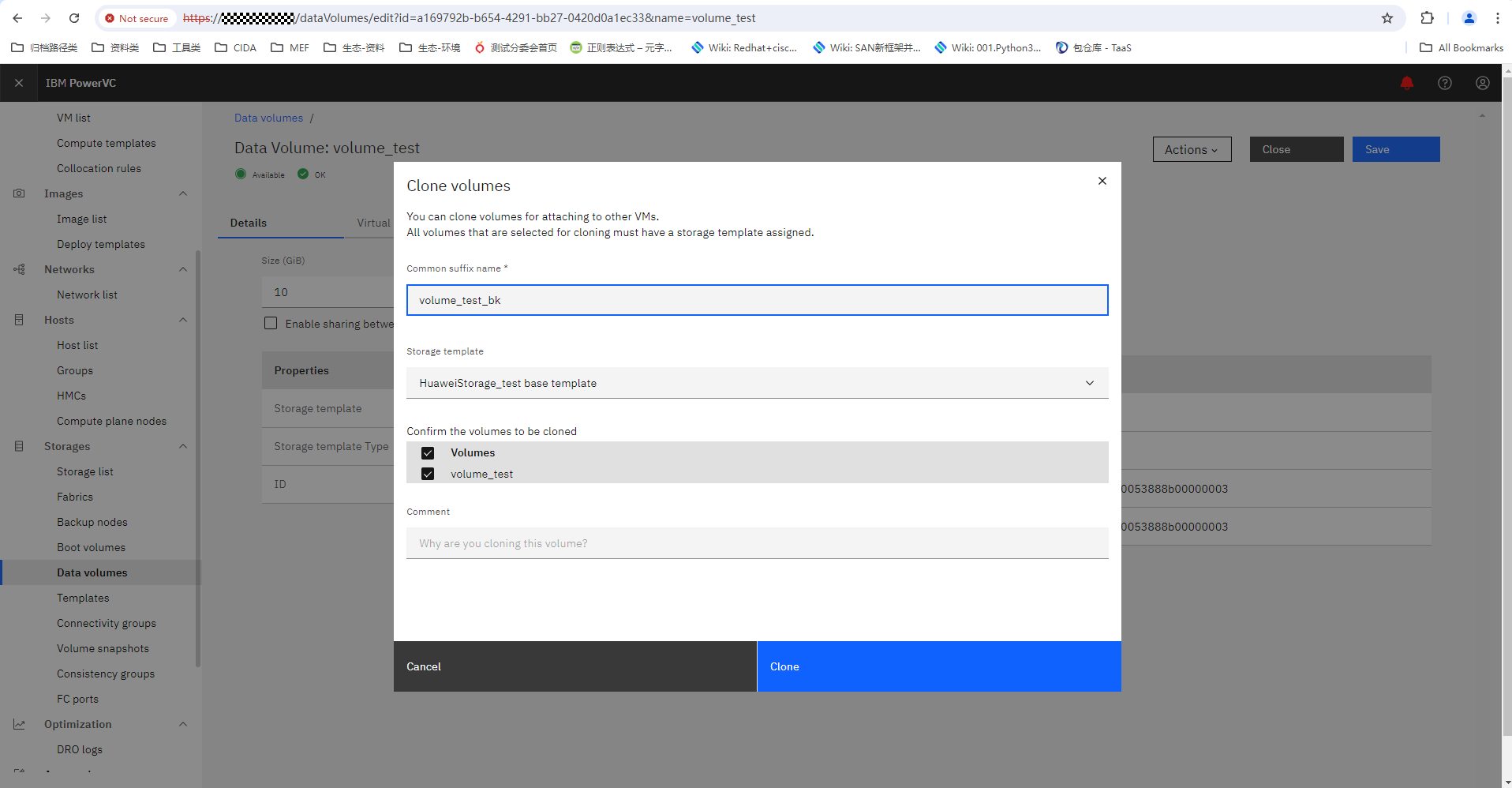Open Consistency groups in sidebar
This screenshot has height=788, width=1512.
tap(106, 674)
